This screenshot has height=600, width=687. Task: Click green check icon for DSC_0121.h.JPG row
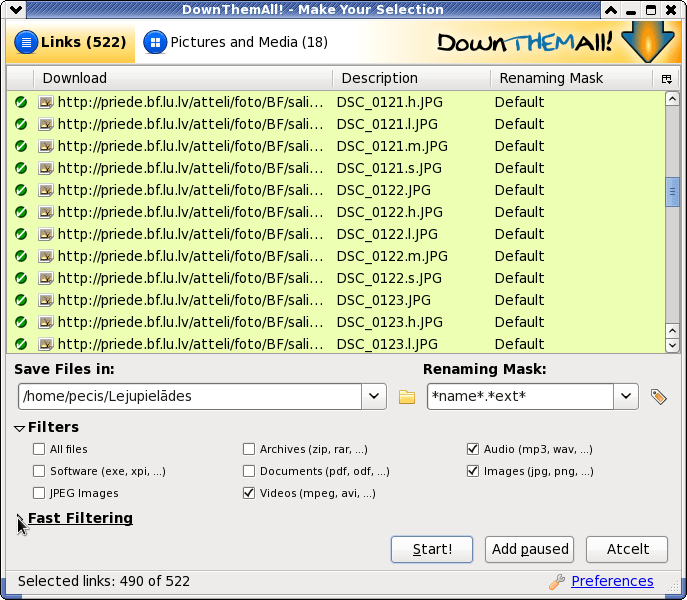[x=21, y=102]
